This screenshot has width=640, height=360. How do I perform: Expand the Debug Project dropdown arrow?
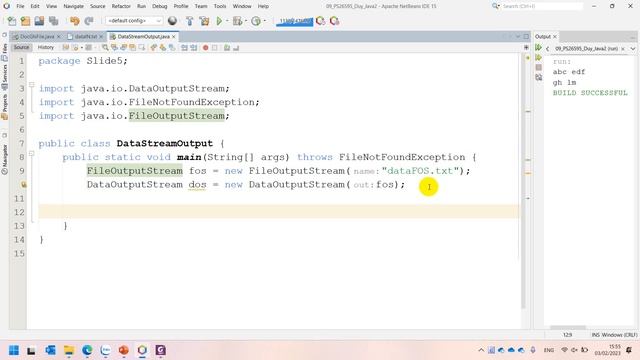tap(246, 21)
